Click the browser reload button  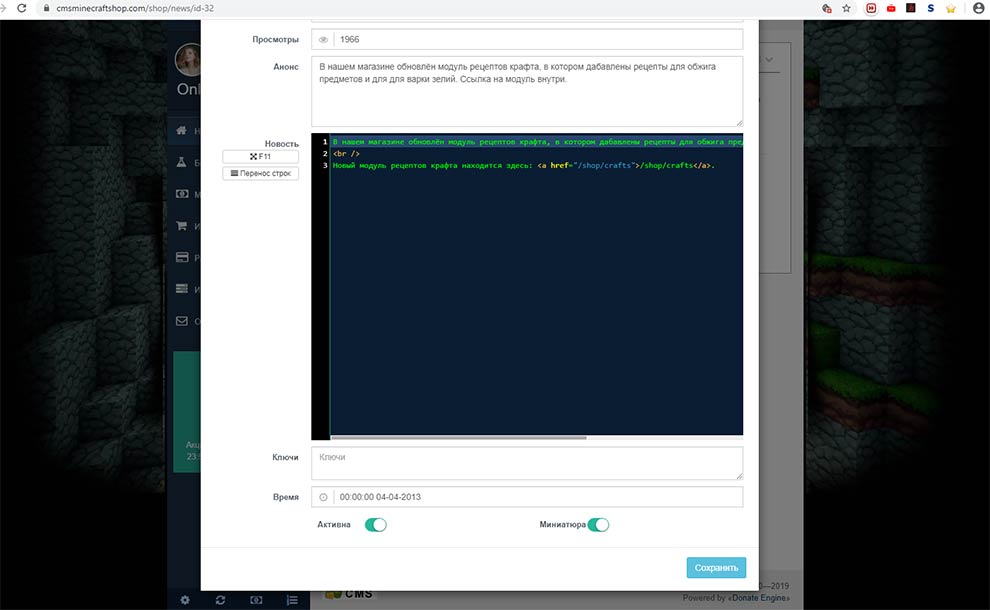21,8
